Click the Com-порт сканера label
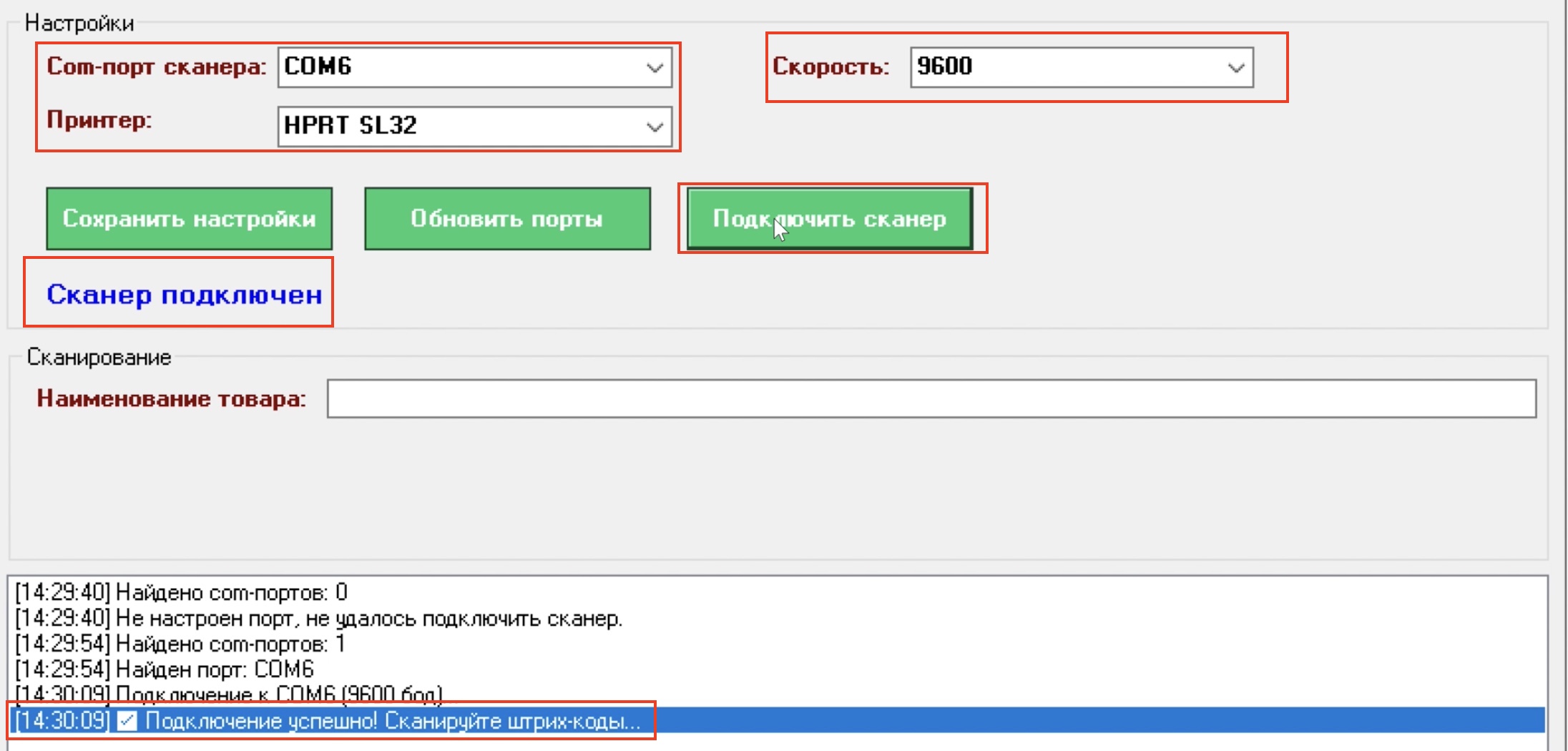Image resolution: width=1568 pixels, height=751 pixels. pos(156,67)
